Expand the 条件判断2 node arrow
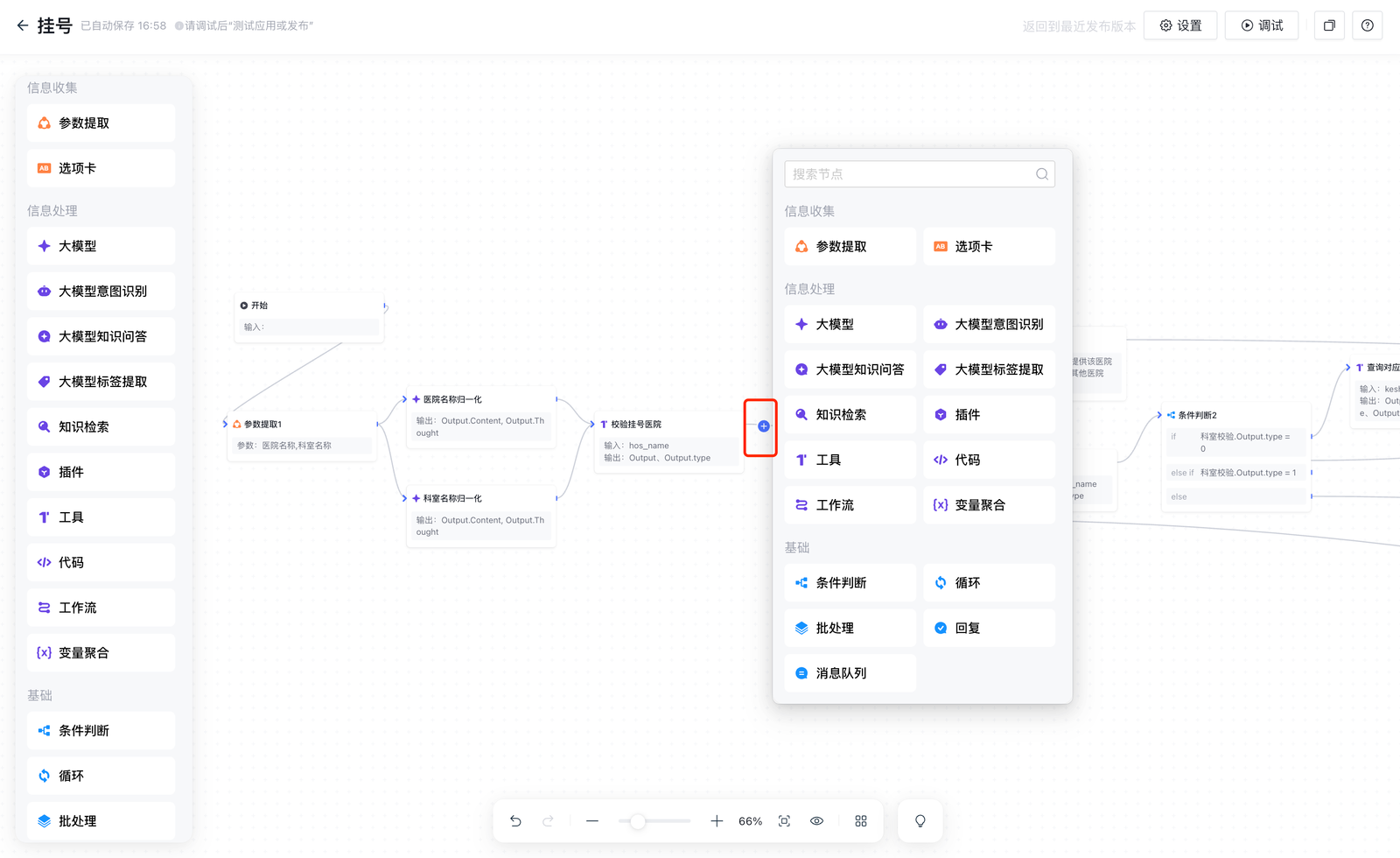This screenshot has height=858, width=1400. 1159,415
